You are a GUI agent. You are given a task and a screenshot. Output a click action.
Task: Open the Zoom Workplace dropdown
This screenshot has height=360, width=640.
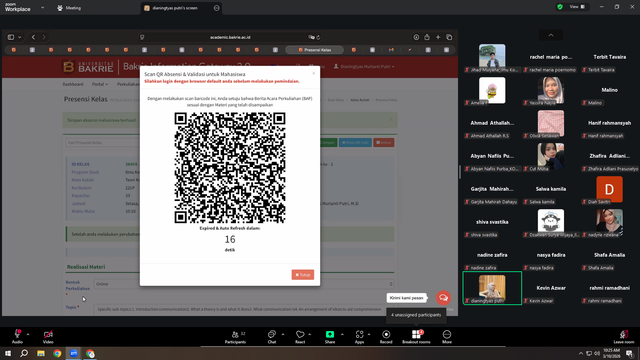pyautogui.click(x=42, y=7)
